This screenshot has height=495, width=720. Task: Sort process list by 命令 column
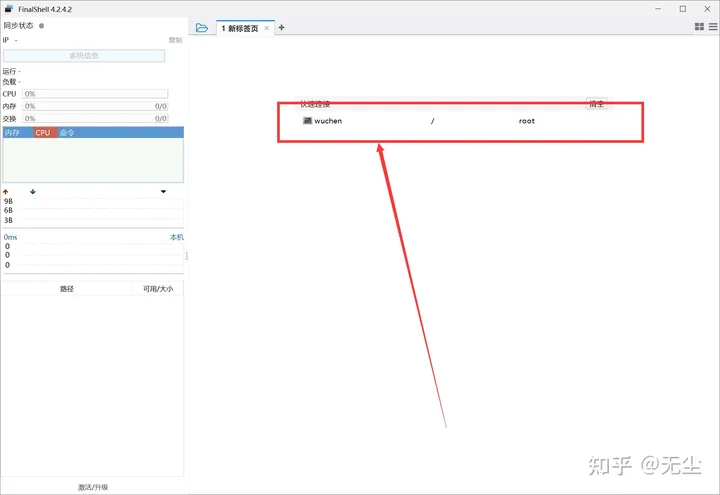click(x=67, y=132)
